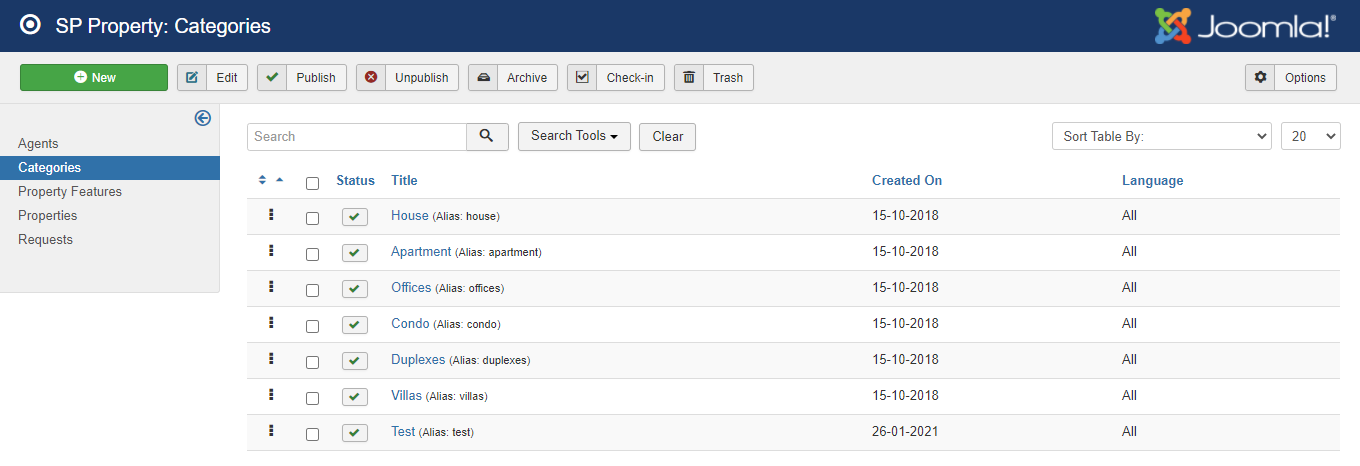Expand the Search Tools dropdown
The height and width of the screenshot is (466, 1360).
coord(574,137)
